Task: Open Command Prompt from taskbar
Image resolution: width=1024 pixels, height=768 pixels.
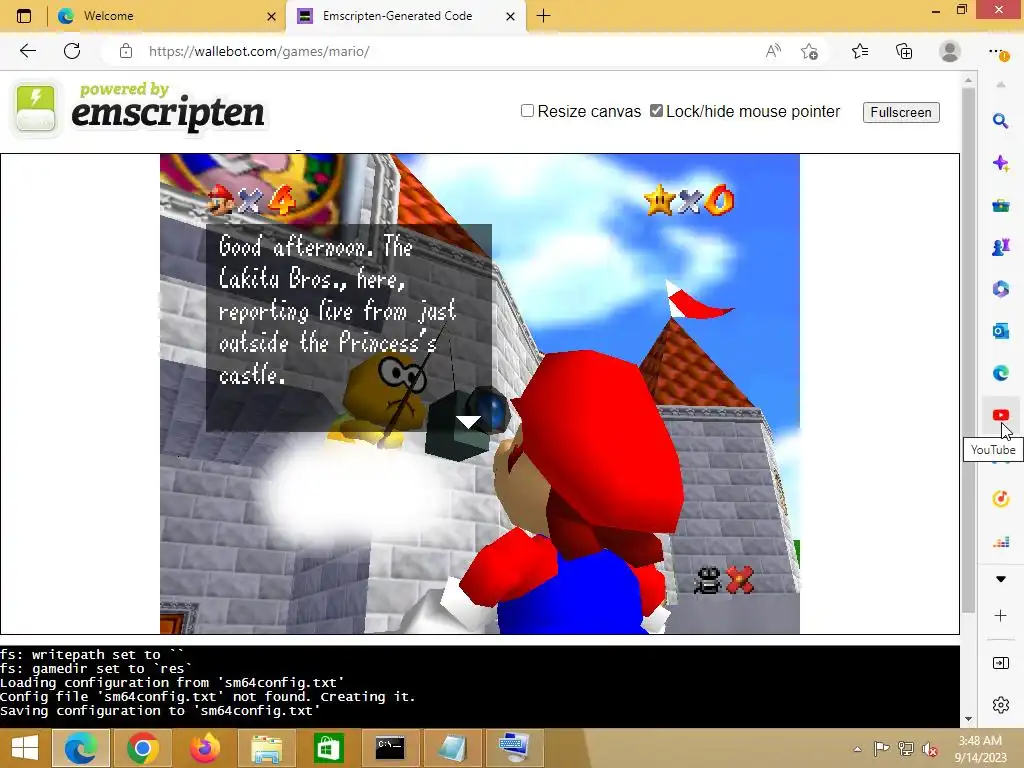Action: pyautogui.click(x=390, y=748)
